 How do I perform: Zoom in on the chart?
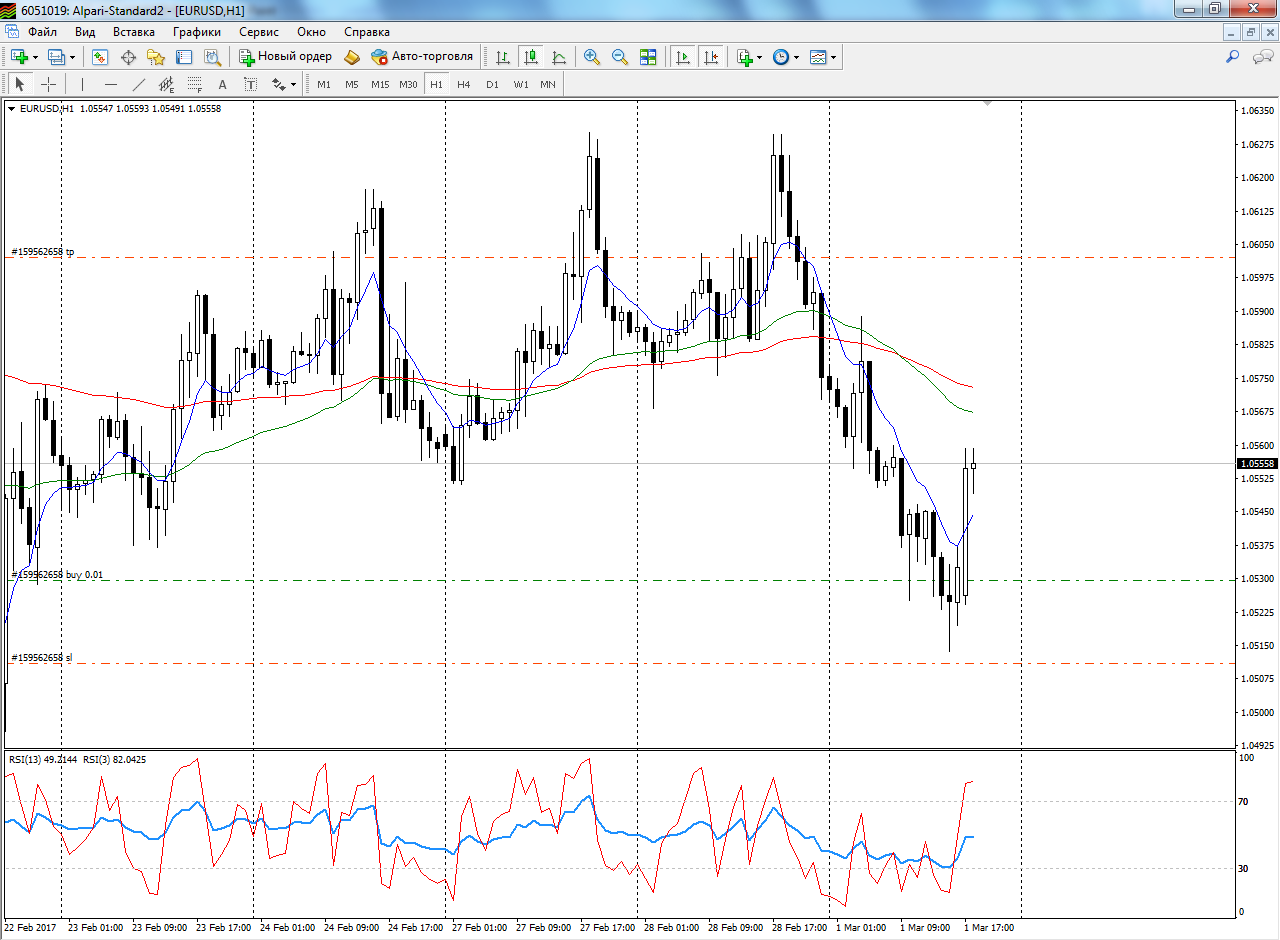[592, 57]
